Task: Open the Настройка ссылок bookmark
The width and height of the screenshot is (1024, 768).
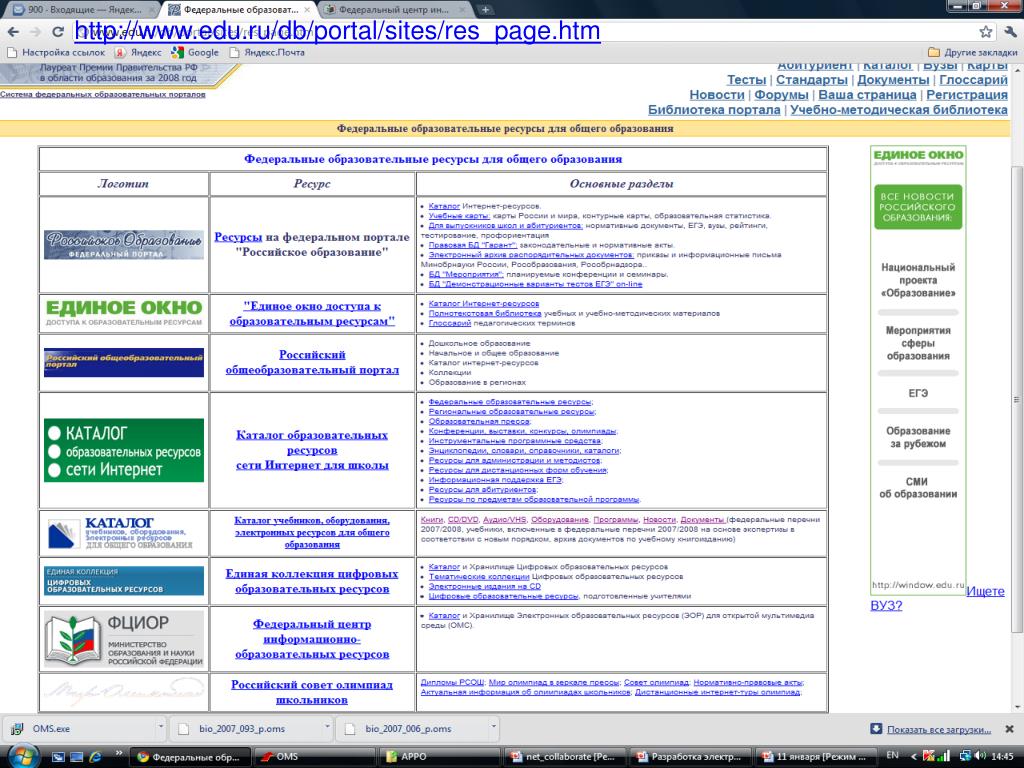Action: [x=56, y=52]
